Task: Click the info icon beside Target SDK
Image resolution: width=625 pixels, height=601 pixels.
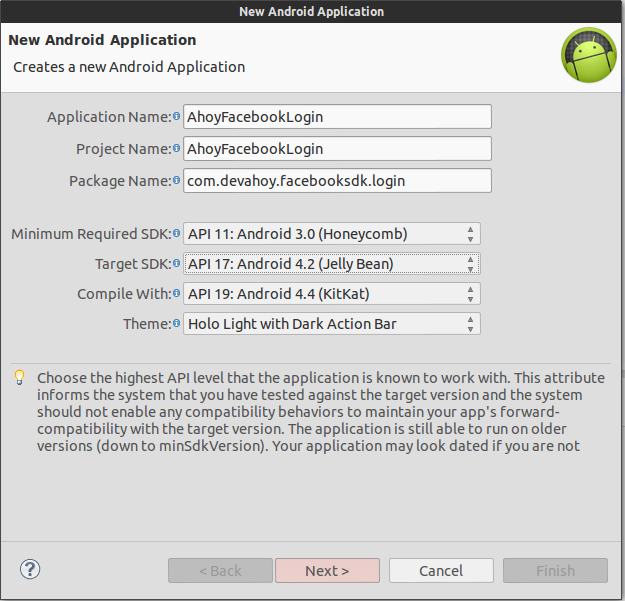Action: (x=176, y=263)
